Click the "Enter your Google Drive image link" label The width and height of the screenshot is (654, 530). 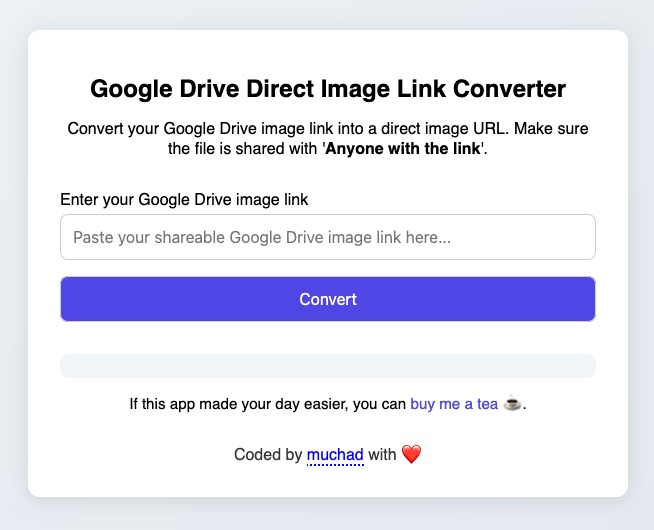pyautogui.click(x=184, y=199)
